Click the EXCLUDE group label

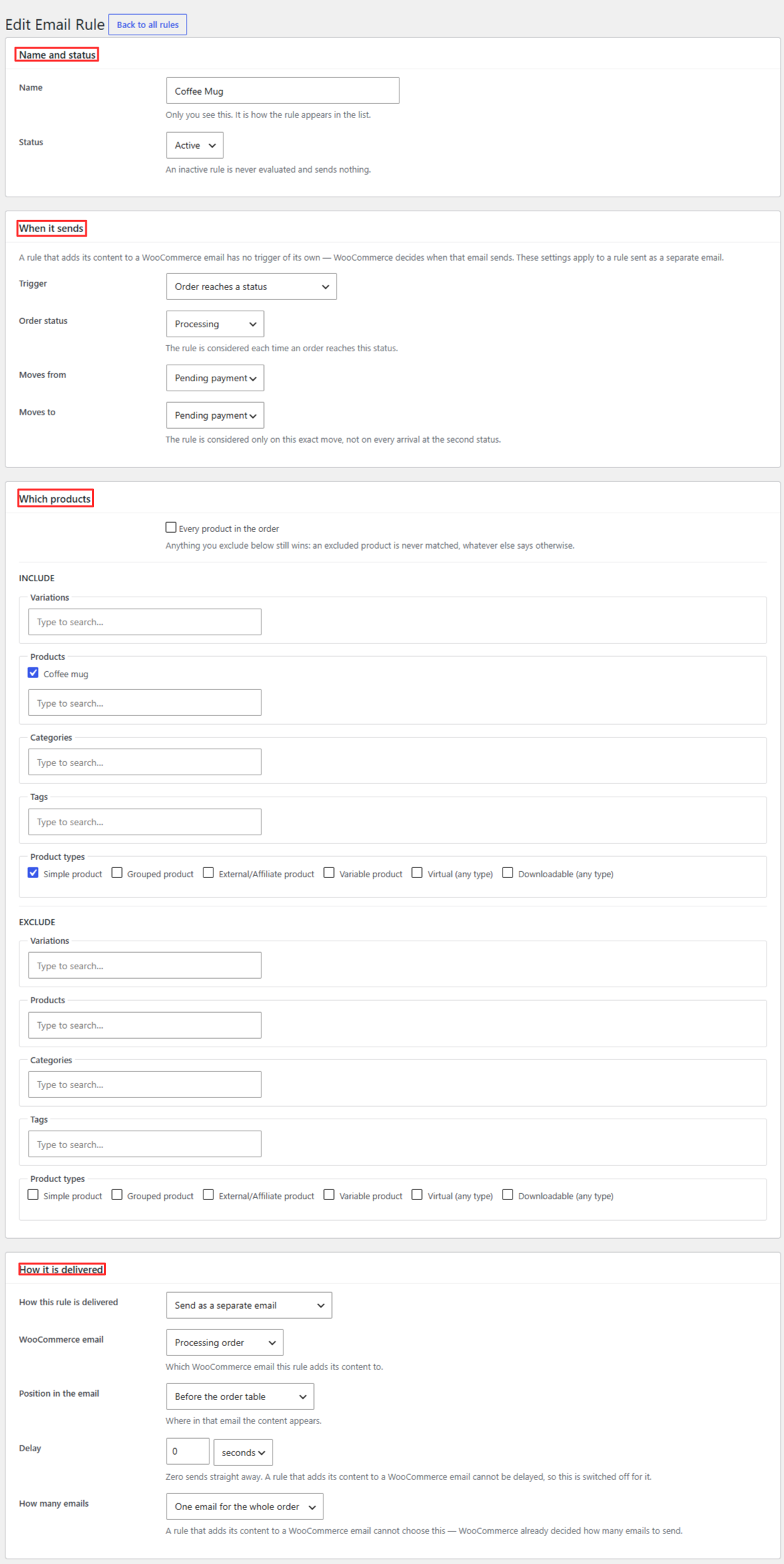tap(37, 922)
